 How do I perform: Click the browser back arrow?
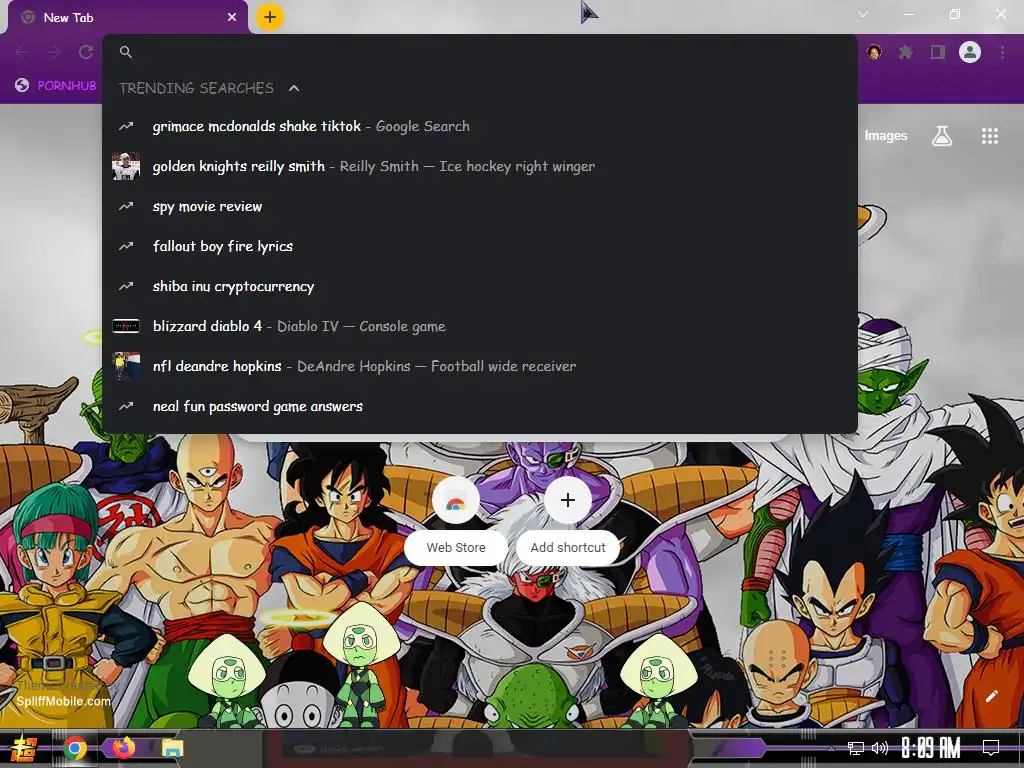22,52
